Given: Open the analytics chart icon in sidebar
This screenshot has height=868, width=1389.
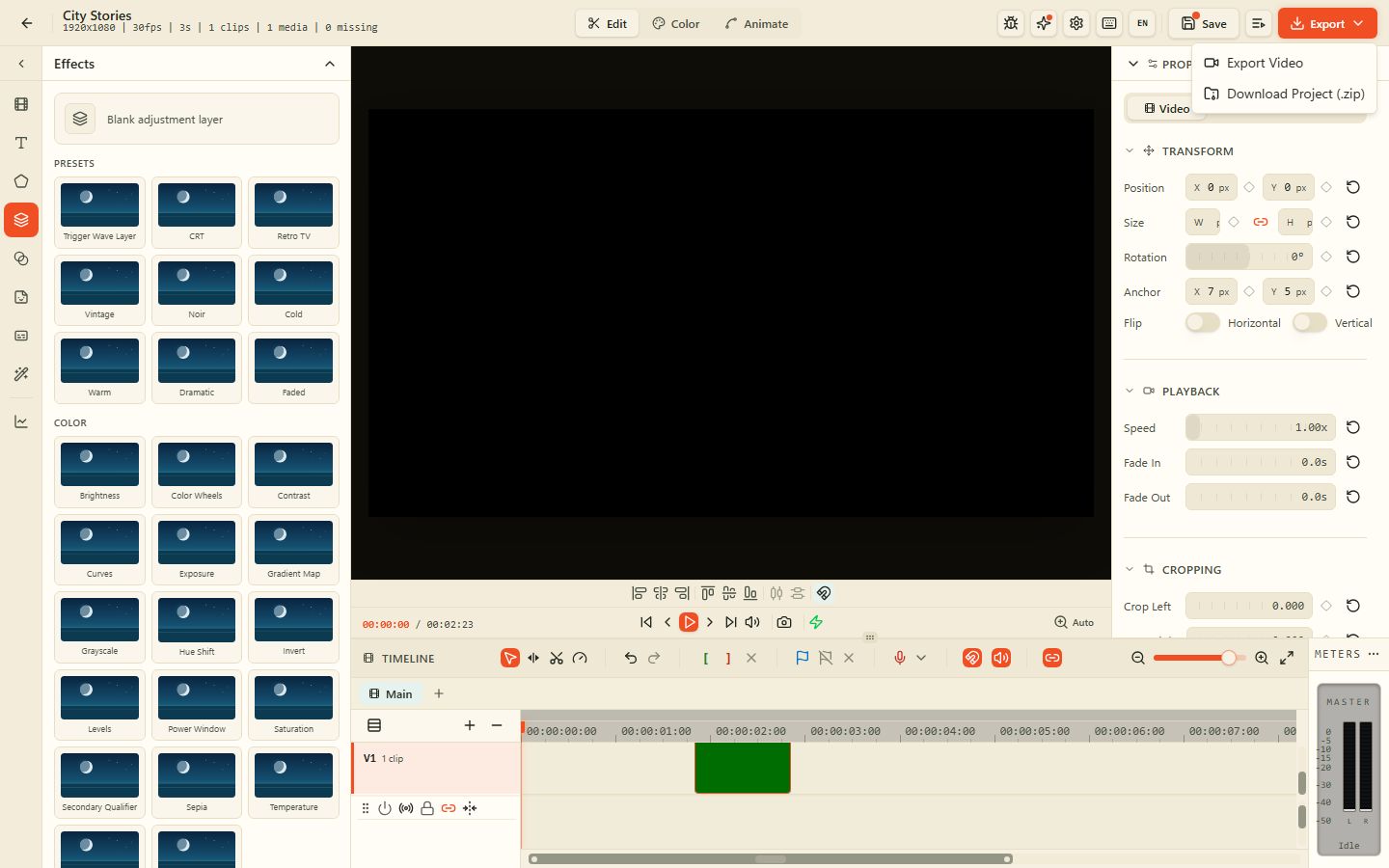Looking at the screenshot, I should tap(21, 421).
